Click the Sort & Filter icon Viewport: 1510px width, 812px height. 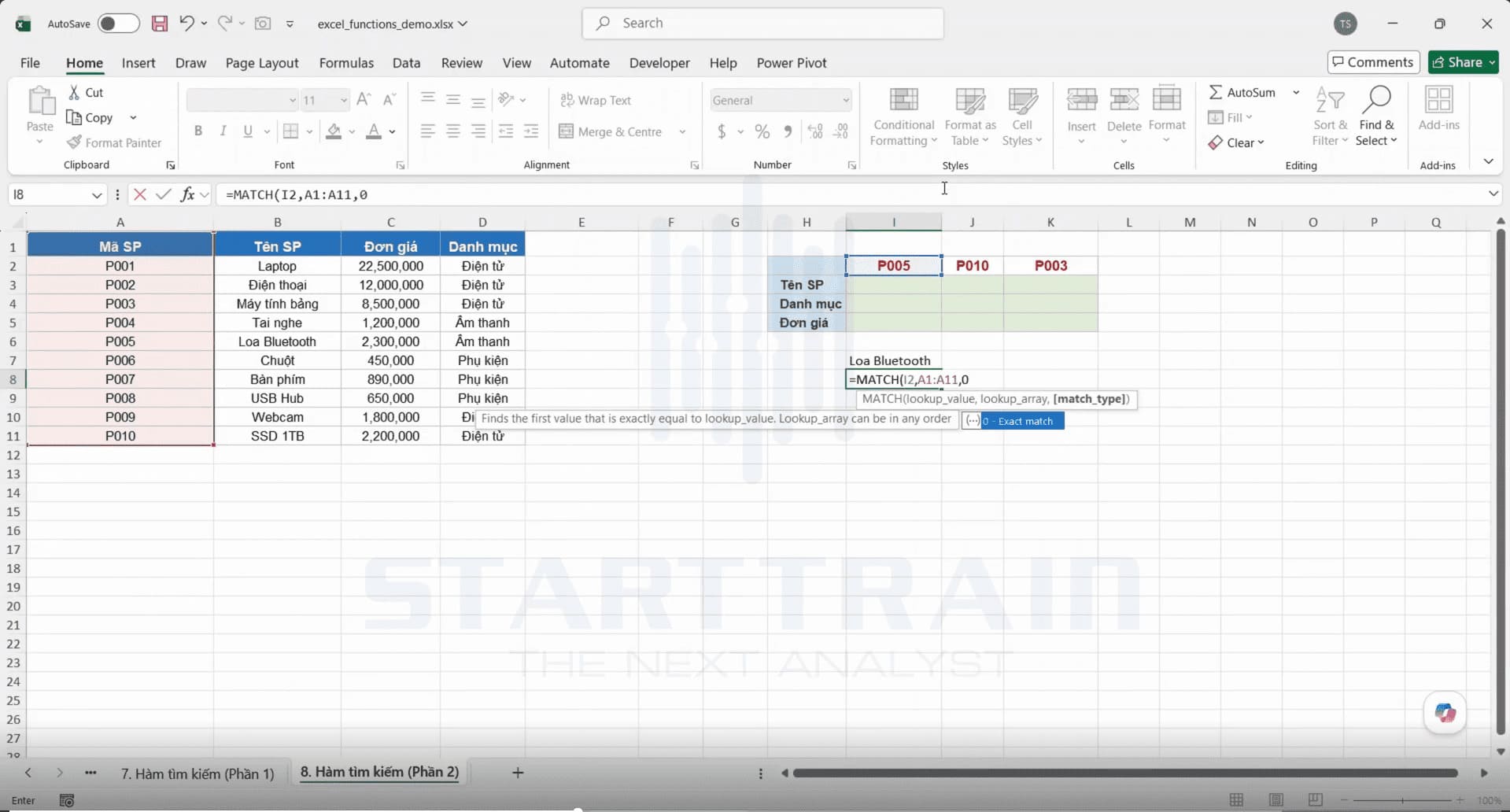[1330, 100]
